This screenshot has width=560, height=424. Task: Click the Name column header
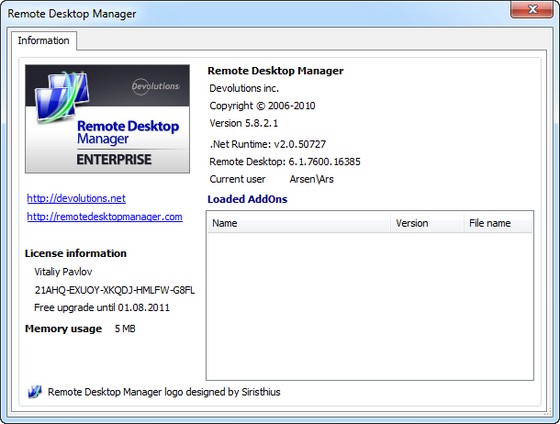pyautogui.click(x=299, y=223)
